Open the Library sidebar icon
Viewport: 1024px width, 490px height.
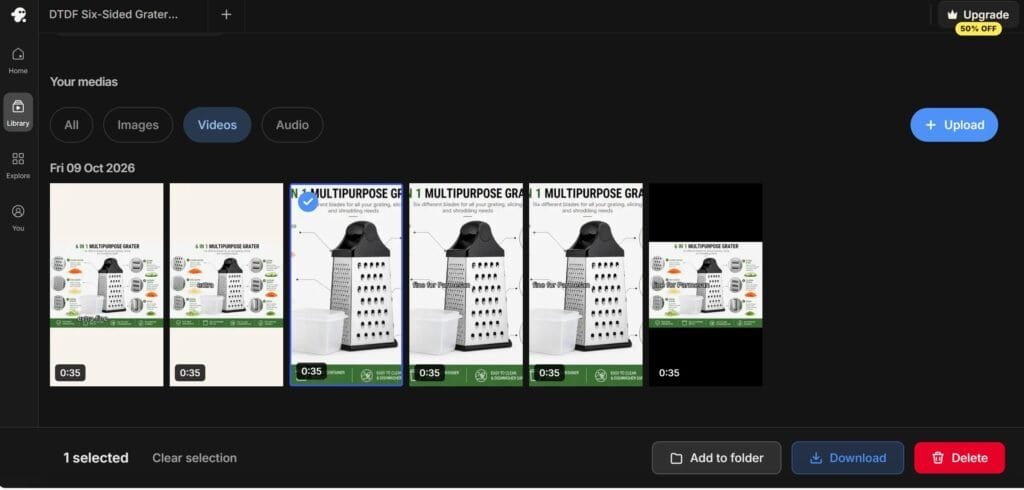tap(18, 112)
